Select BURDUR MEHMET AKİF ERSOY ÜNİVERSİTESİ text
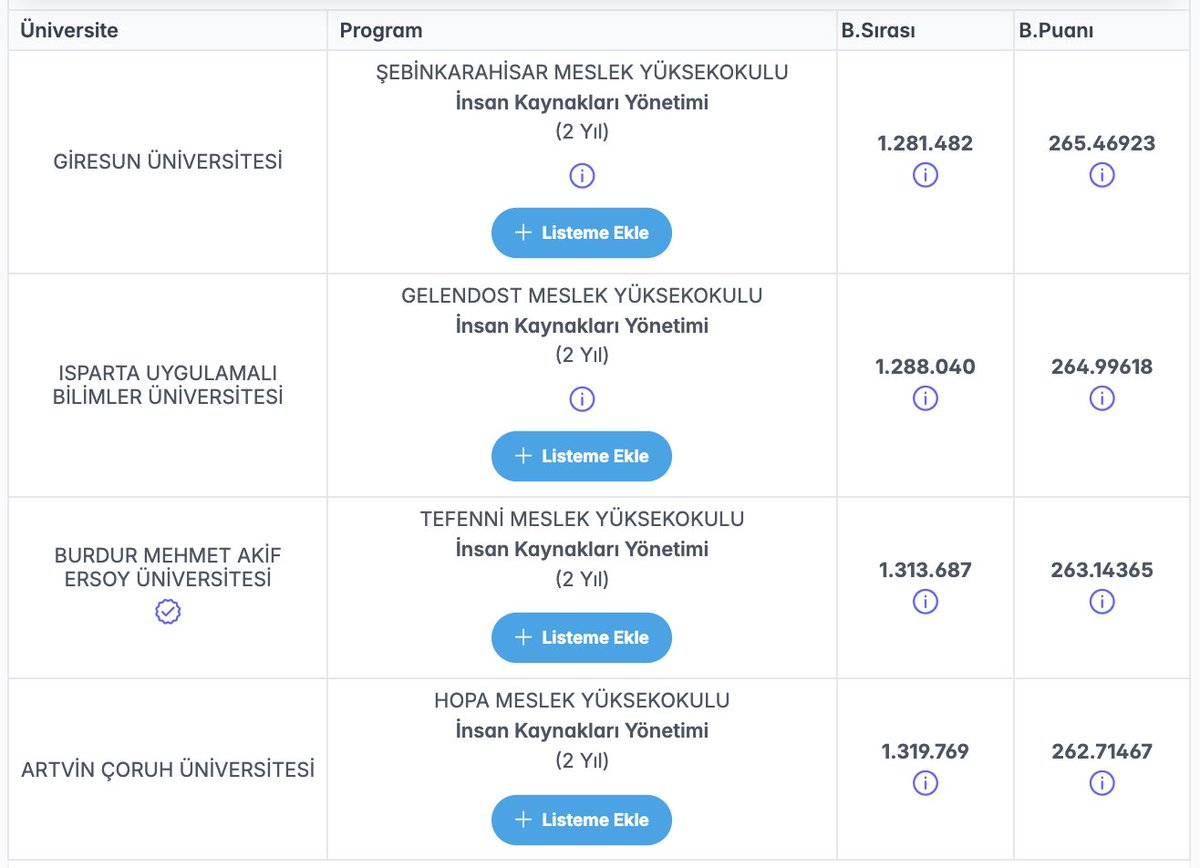Screen dimensions: 1200x868 point(168,567)
